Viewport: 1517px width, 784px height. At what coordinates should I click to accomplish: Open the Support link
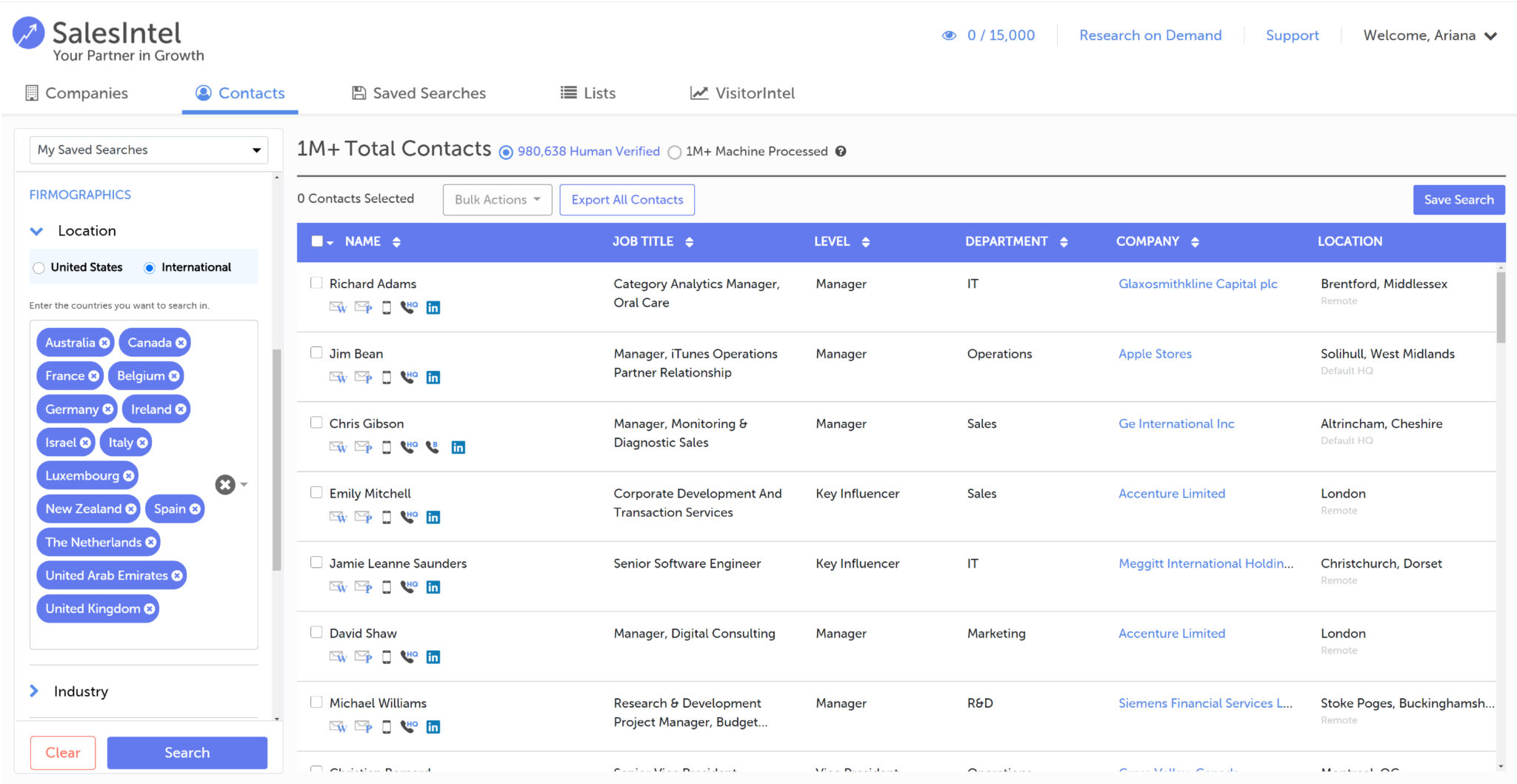click(x=1292, y=35)
